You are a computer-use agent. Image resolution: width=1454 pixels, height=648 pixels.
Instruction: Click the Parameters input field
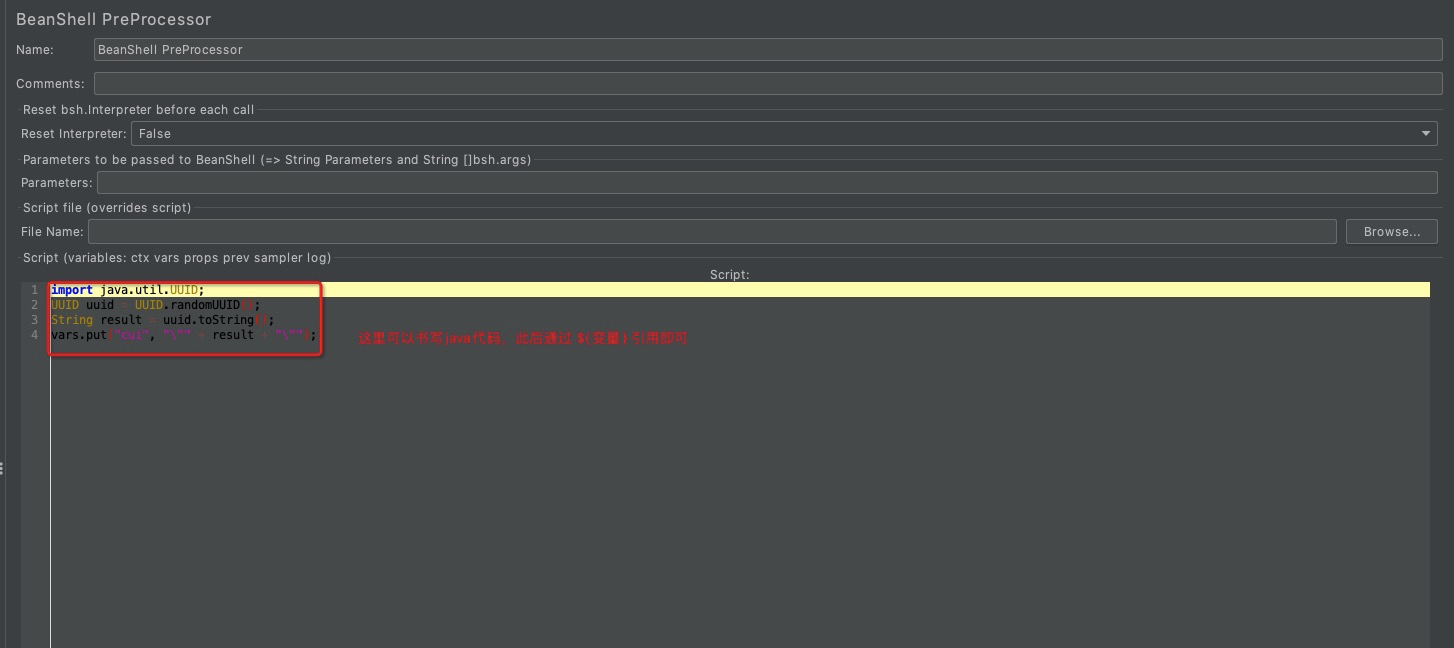pos(767,183)
